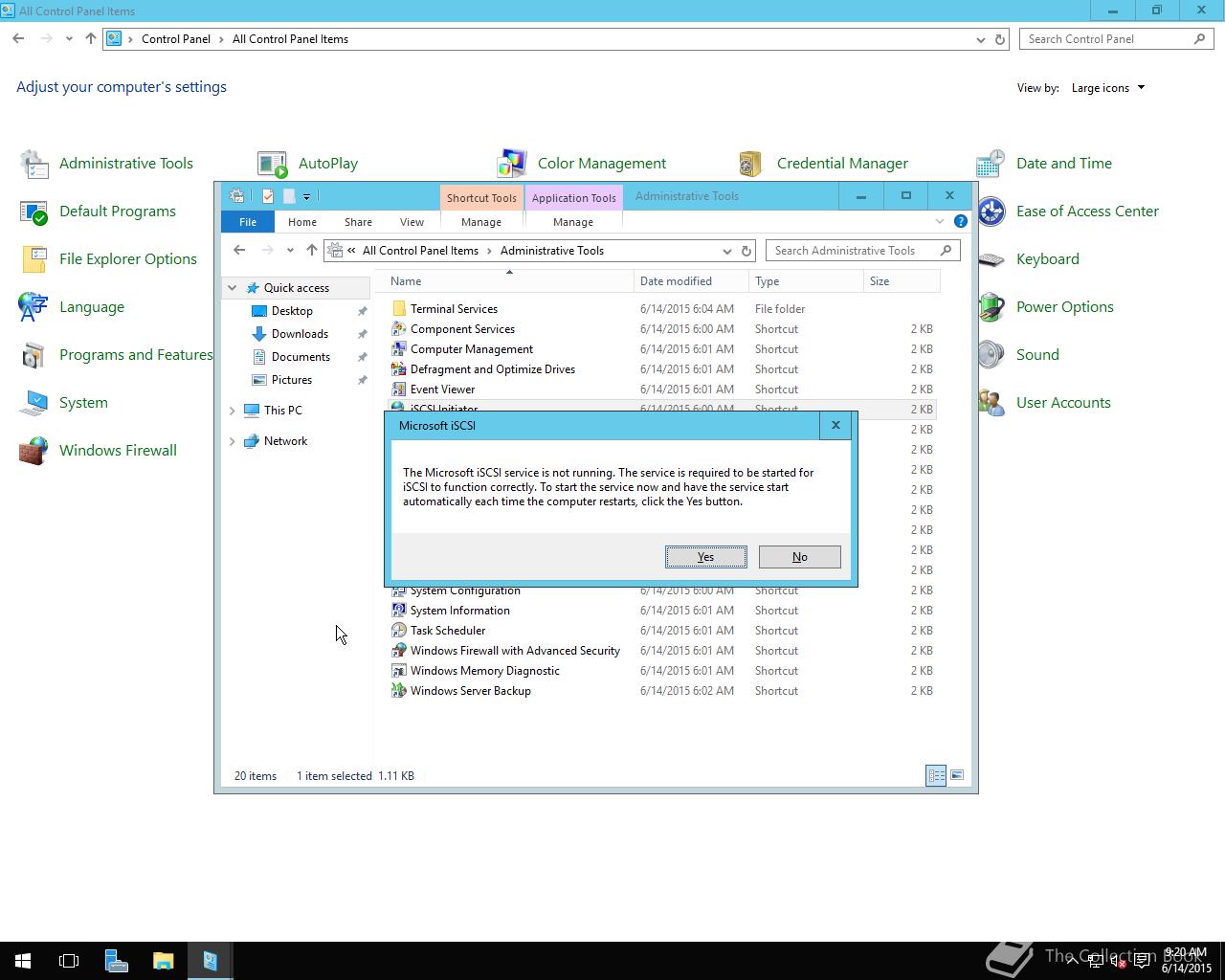Go back in Control Panel window
1225x980 pixels.
tap(18, 39)
